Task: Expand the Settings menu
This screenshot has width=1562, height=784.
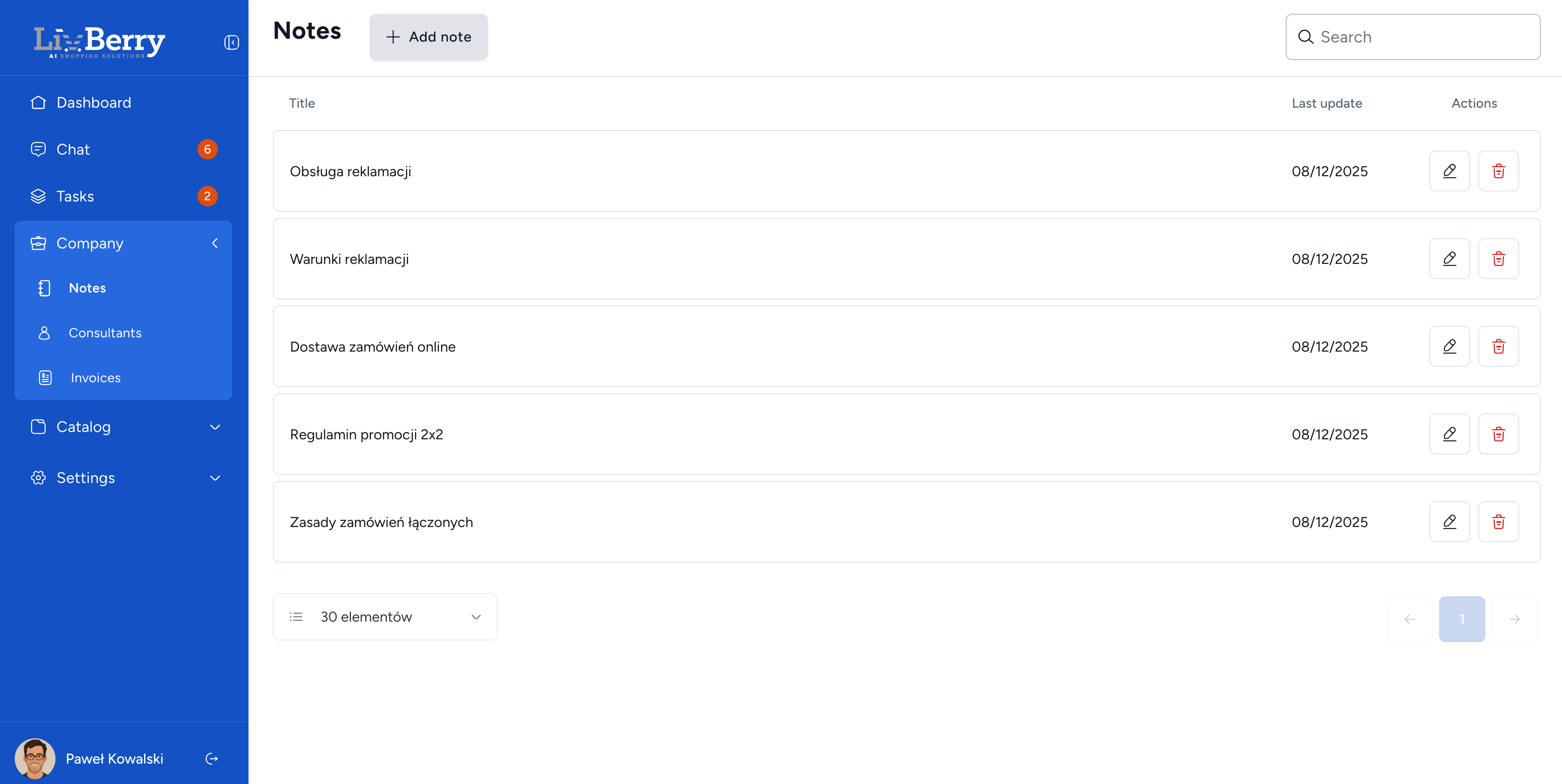Action: 215,478
